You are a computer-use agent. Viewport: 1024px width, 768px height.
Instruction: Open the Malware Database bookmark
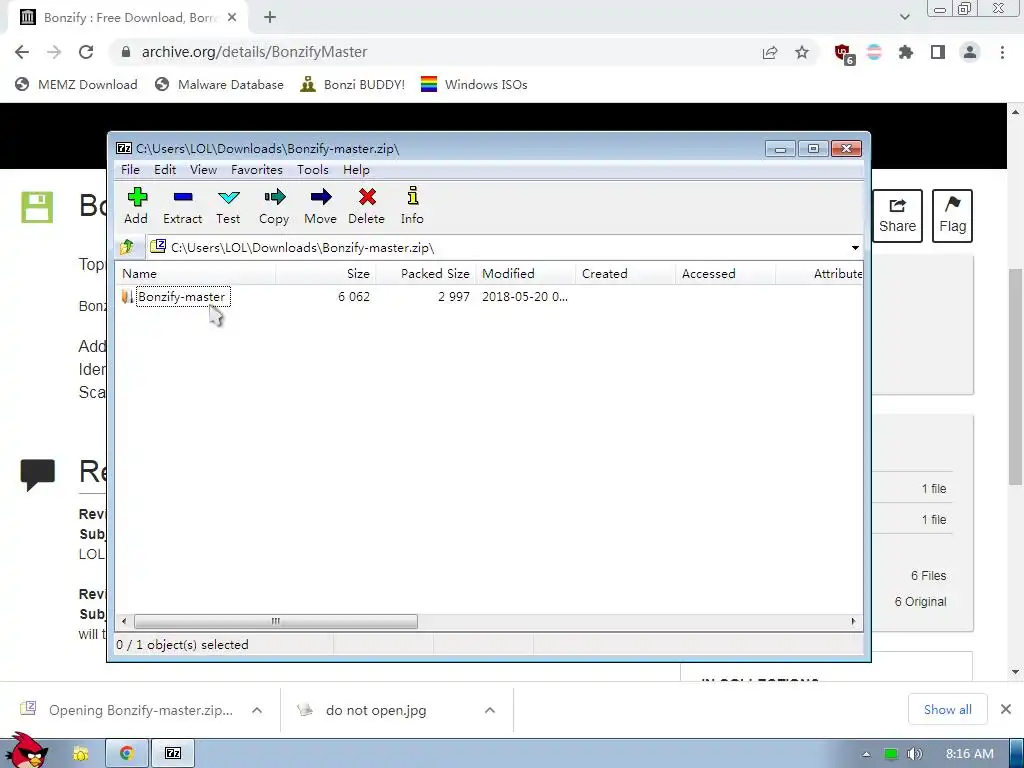click(219, 85)
